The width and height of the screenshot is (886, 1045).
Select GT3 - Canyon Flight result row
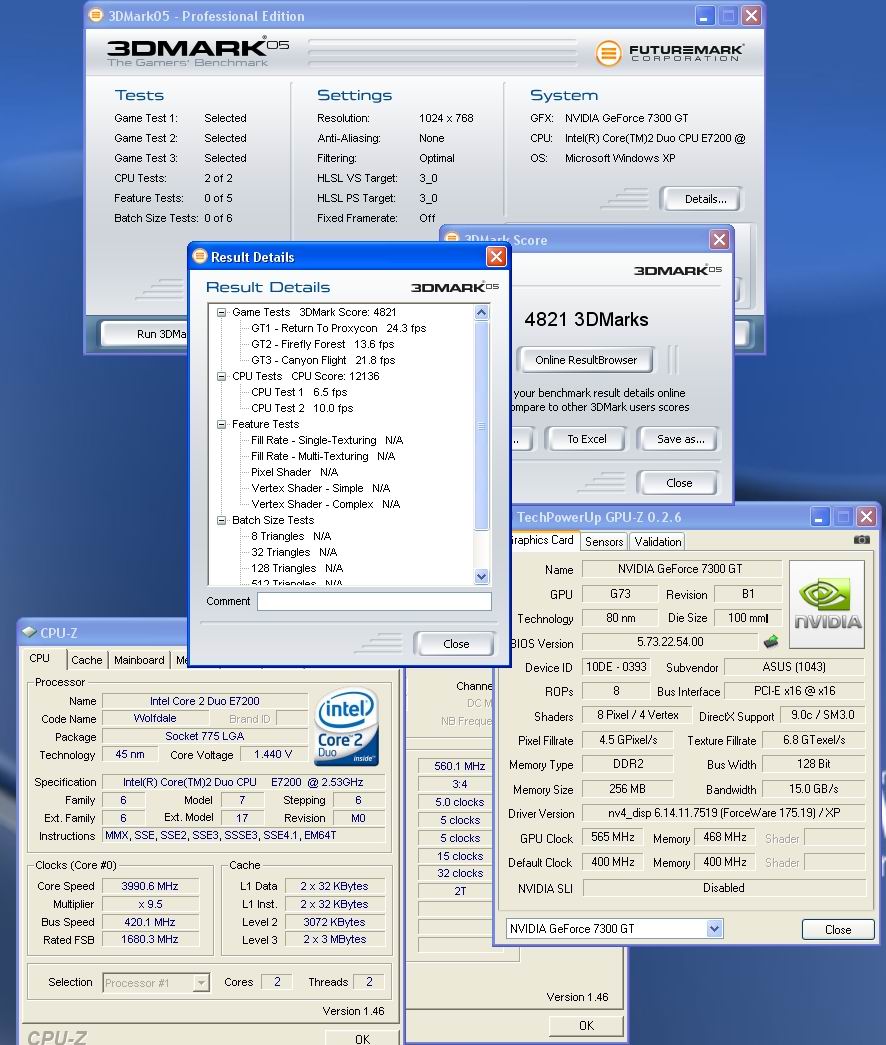(x=323, y=360)
